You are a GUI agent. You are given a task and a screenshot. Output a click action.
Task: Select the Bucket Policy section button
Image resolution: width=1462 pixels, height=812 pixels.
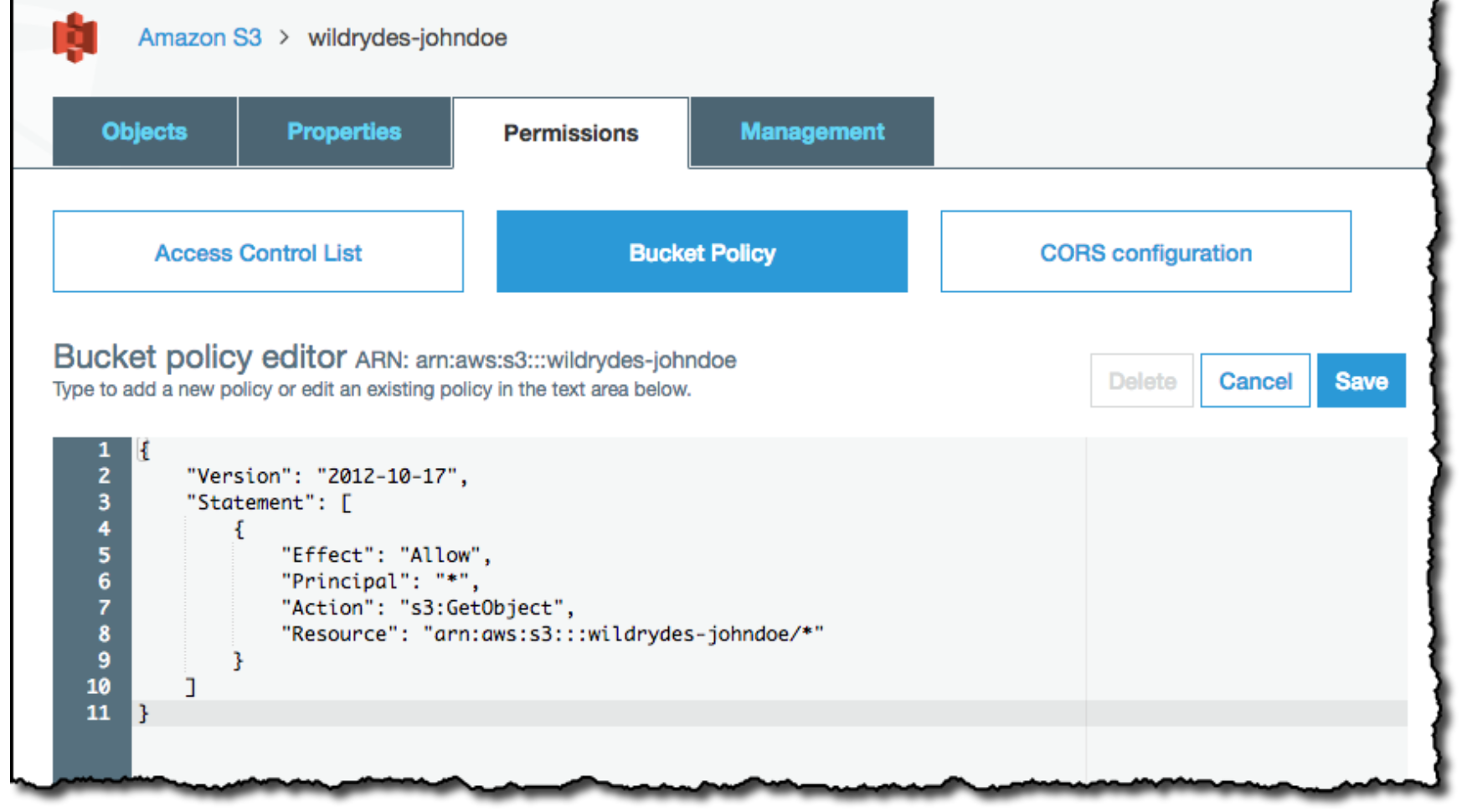[x=702, y=252]
